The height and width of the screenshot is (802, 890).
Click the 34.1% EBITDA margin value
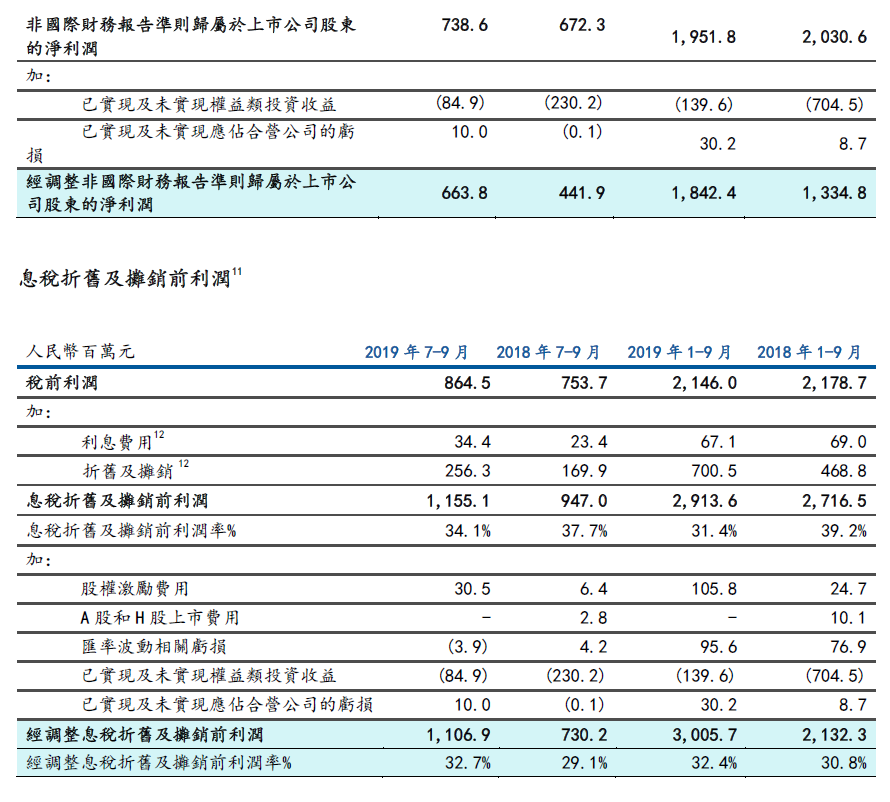[x=467, y=530]
